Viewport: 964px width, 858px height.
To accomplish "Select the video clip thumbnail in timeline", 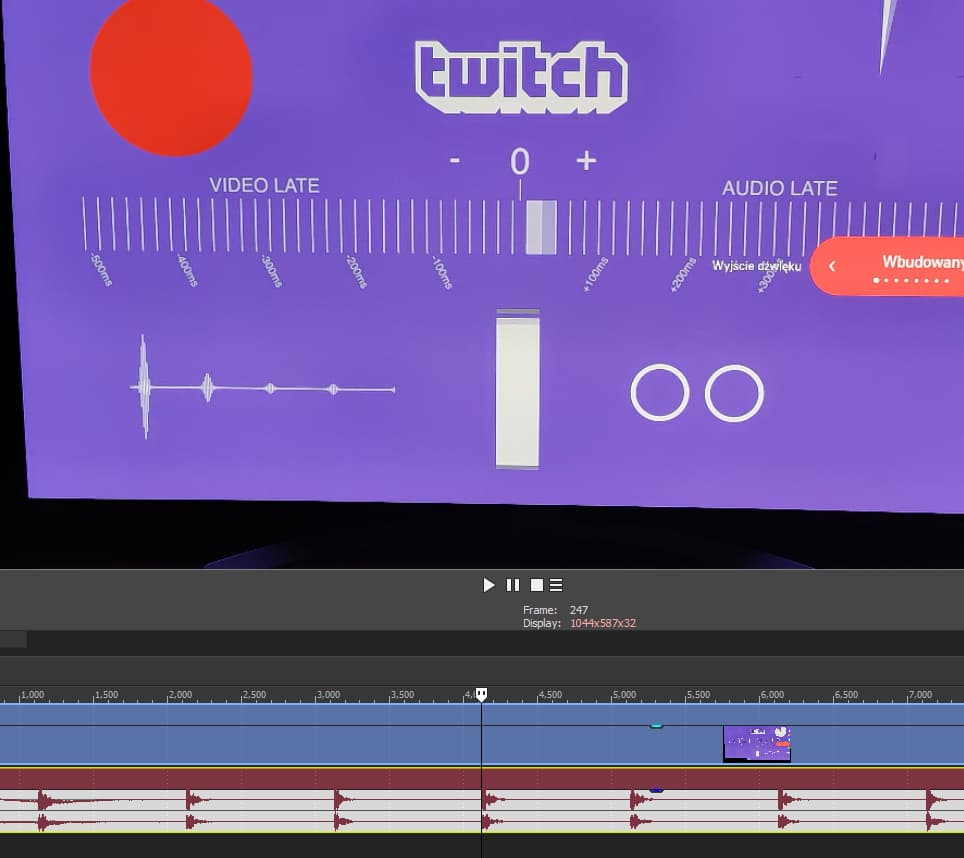I will 757,744.
